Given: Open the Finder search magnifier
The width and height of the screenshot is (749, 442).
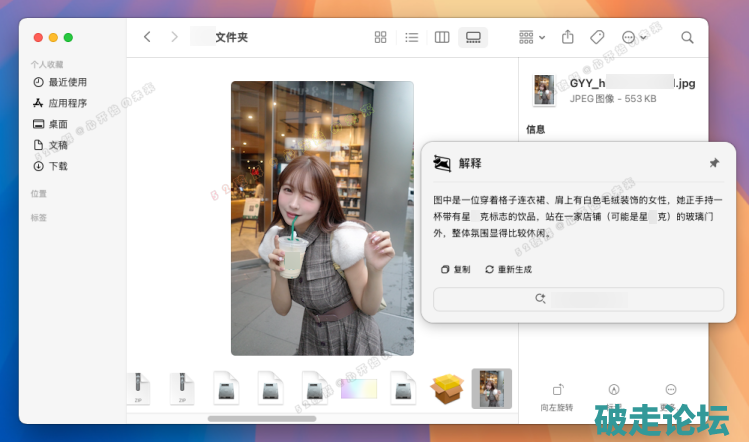Looking at the screenshot, I should click(x=687, y=37).
